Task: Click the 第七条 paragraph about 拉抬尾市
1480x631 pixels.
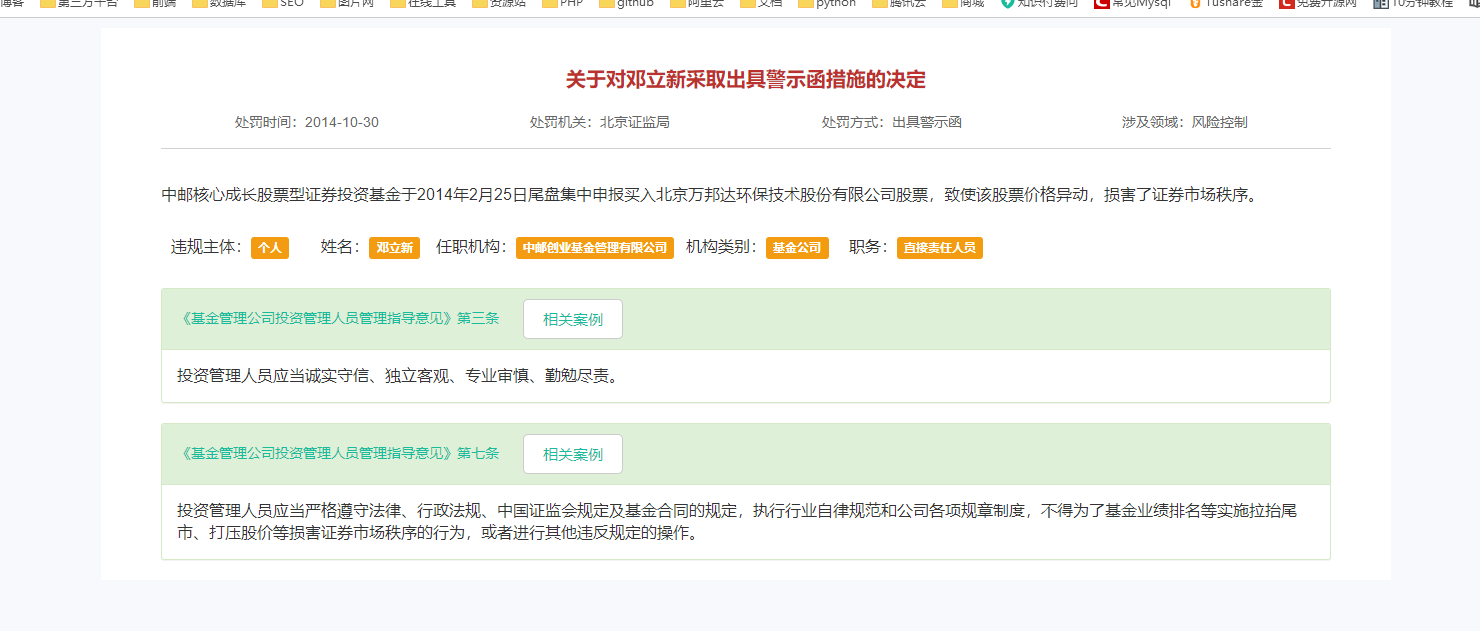Action: click(737, 522)
